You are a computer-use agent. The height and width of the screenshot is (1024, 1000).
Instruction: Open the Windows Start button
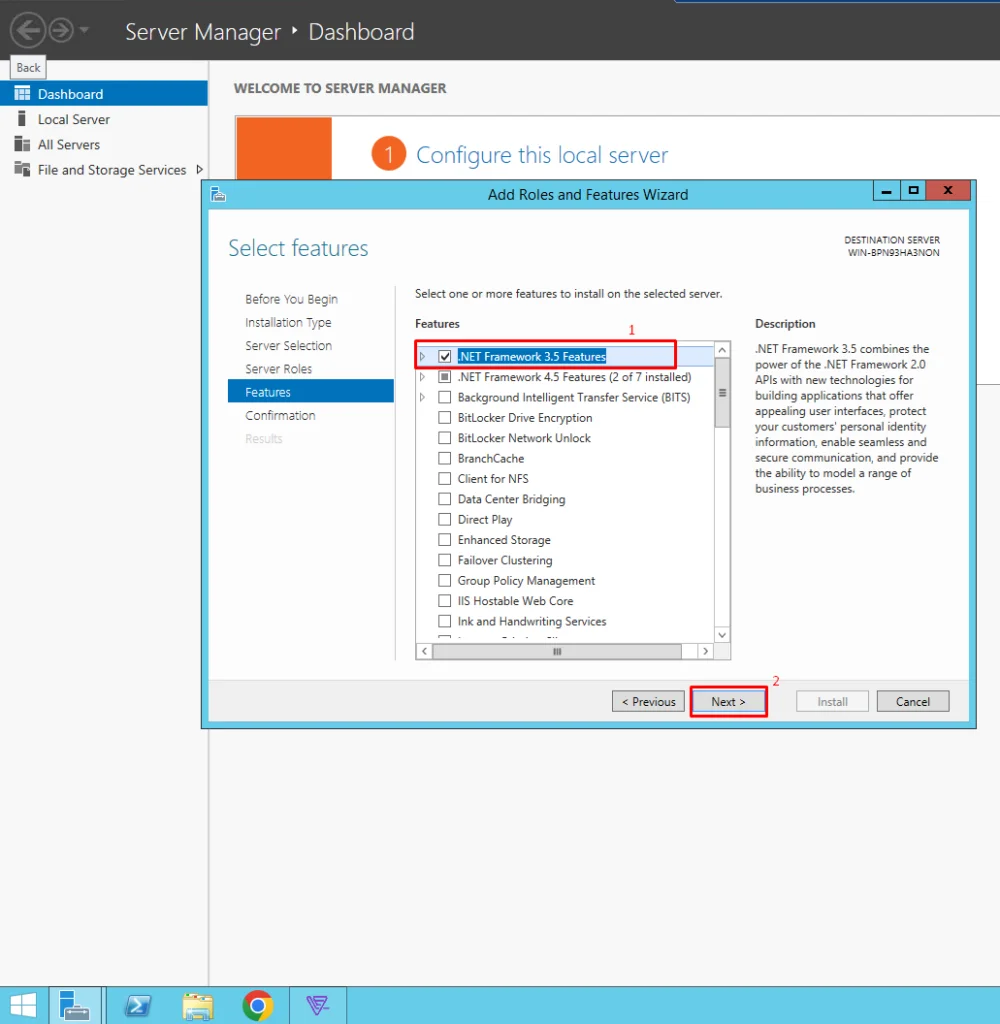(24, 1005)
